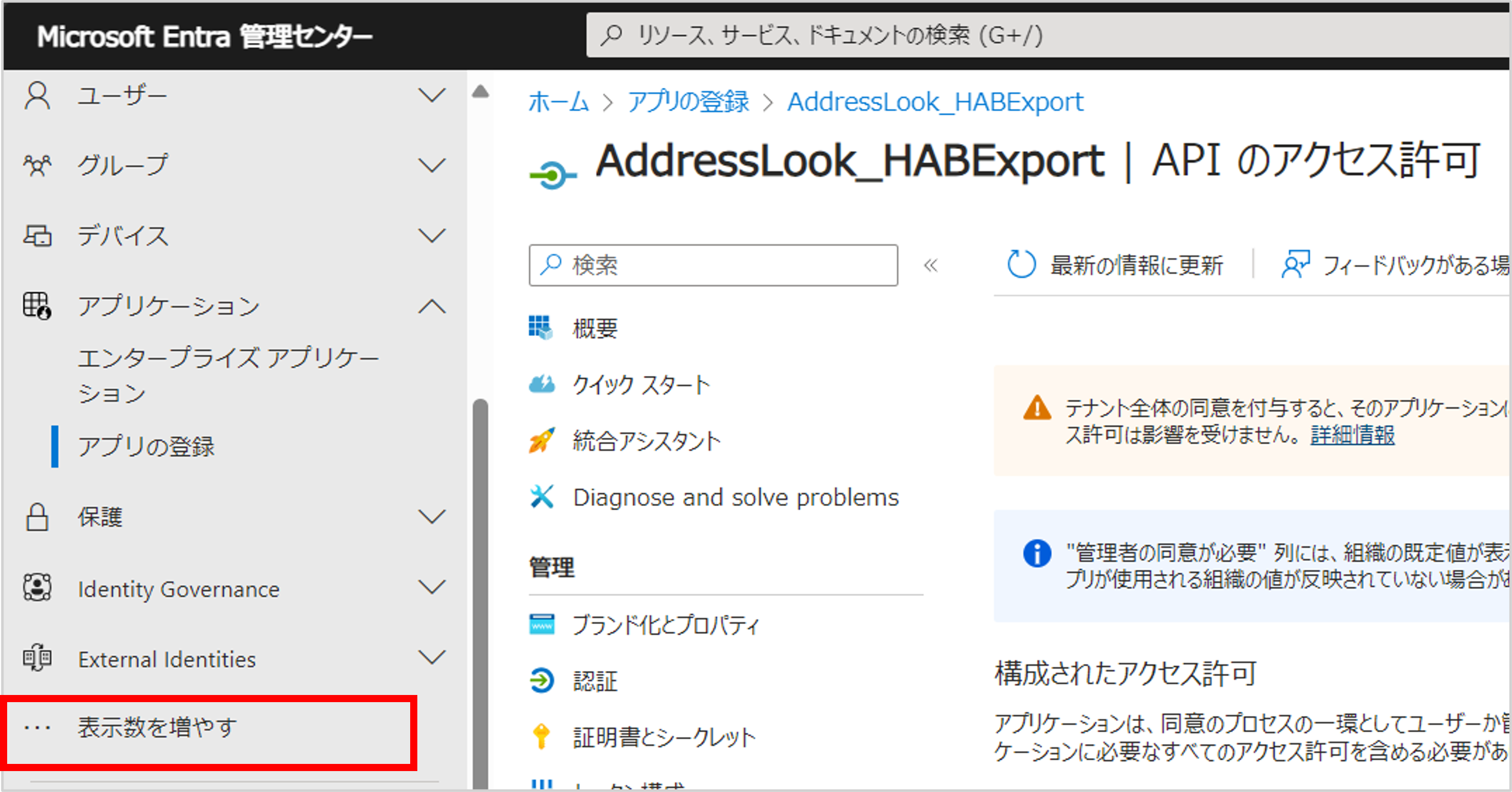Expand the ユーザー section chevron

[433, 94]
